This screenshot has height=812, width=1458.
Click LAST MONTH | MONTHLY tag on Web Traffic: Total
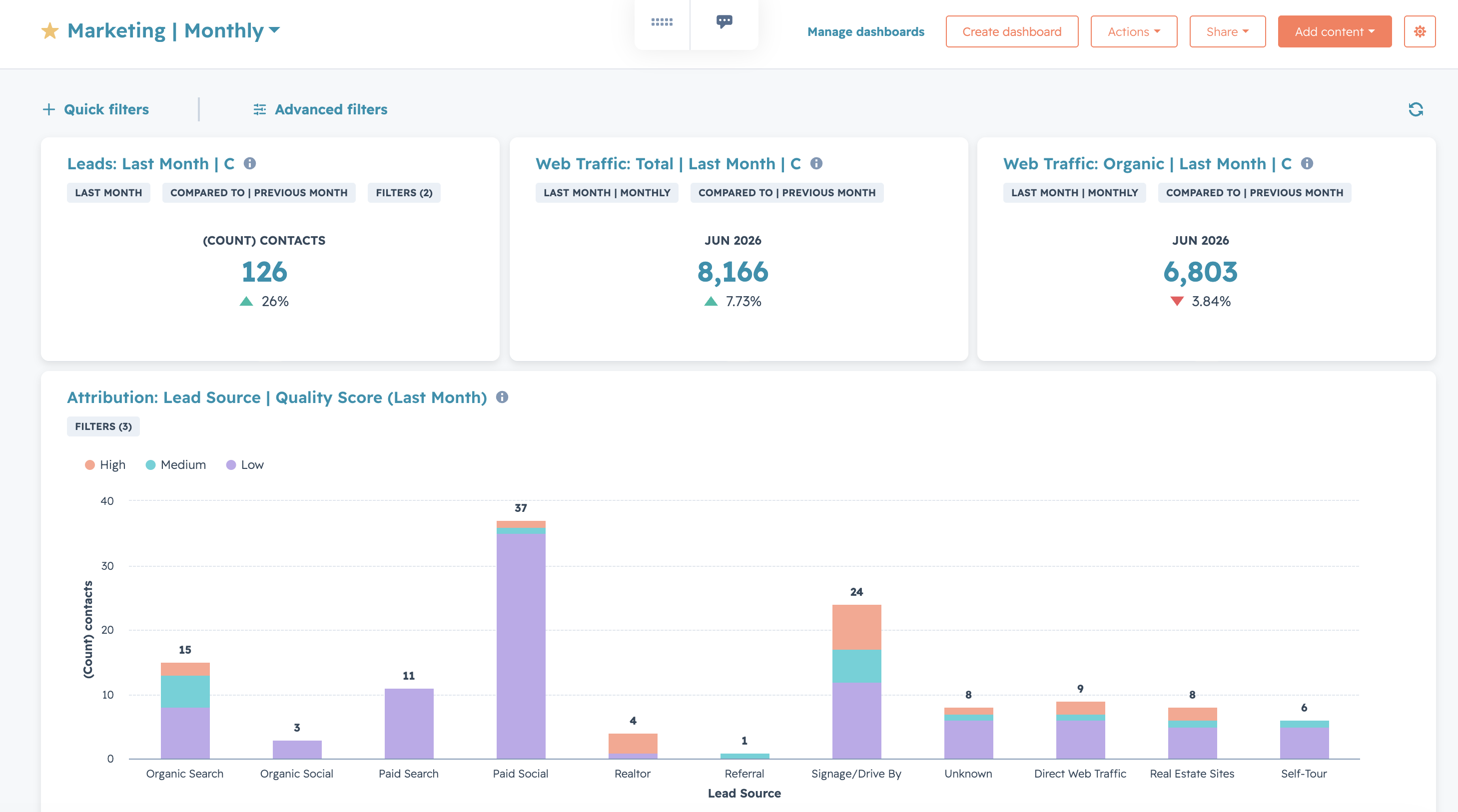(x=607, y=193)
